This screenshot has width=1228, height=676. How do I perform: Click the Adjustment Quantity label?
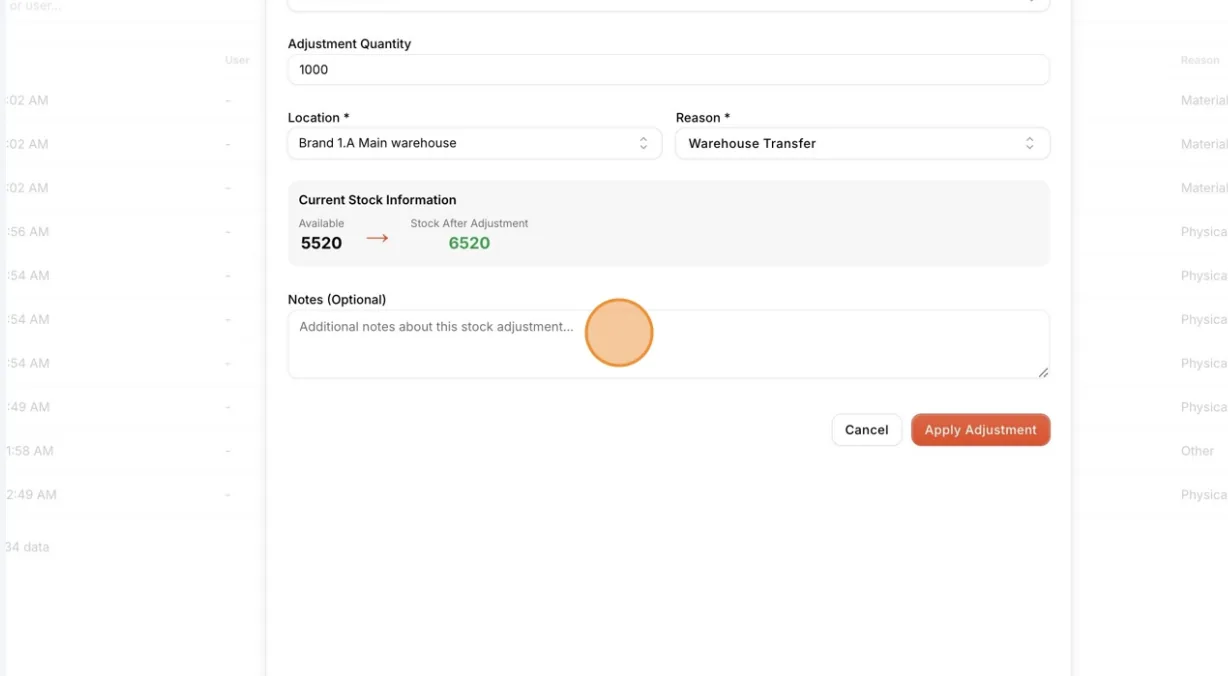349,44
